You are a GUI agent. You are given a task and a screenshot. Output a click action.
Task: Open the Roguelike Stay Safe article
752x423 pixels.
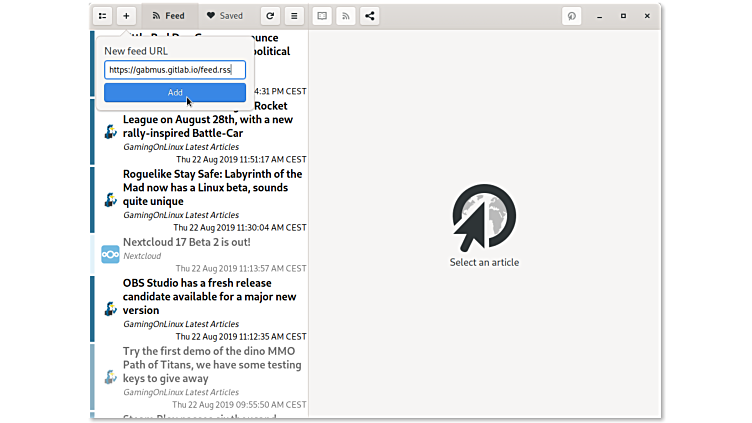[x=205, y=187]
